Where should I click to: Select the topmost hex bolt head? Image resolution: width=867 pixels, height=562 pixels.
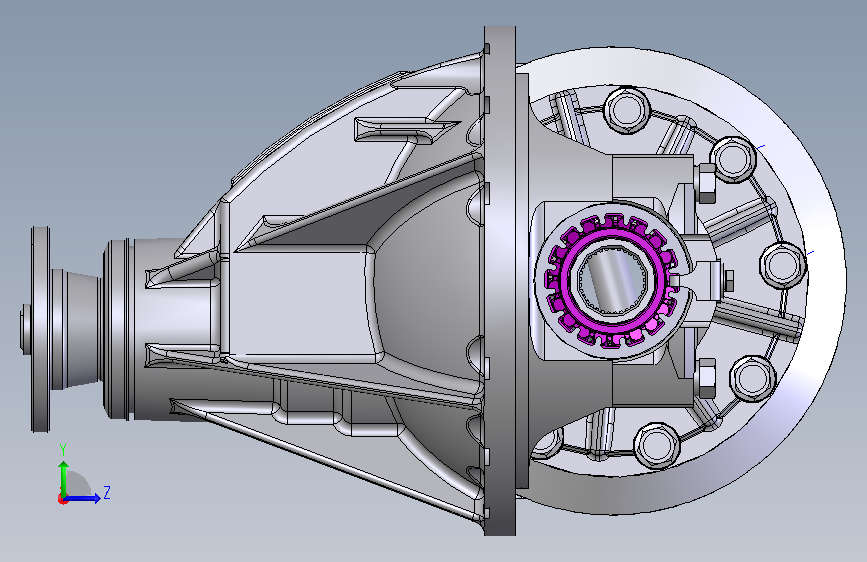(626, 110)
